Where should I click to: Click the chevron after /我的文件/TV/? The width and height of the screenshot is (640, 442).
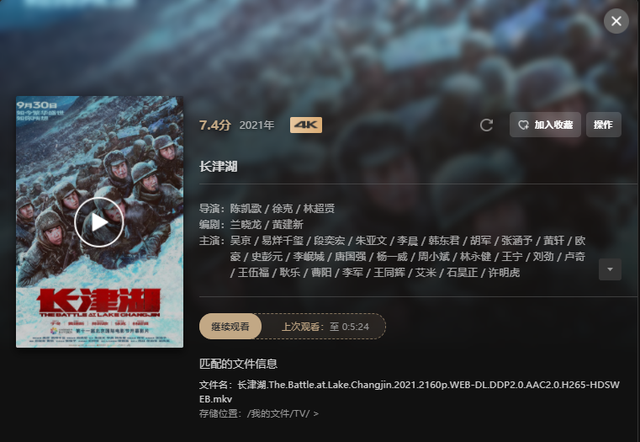[x=316, y=414]
